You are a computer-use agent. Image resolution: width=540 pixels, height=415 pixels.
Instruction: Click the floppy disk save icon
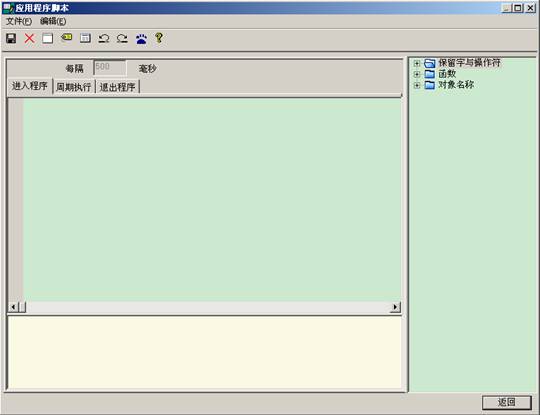[11, 38]
